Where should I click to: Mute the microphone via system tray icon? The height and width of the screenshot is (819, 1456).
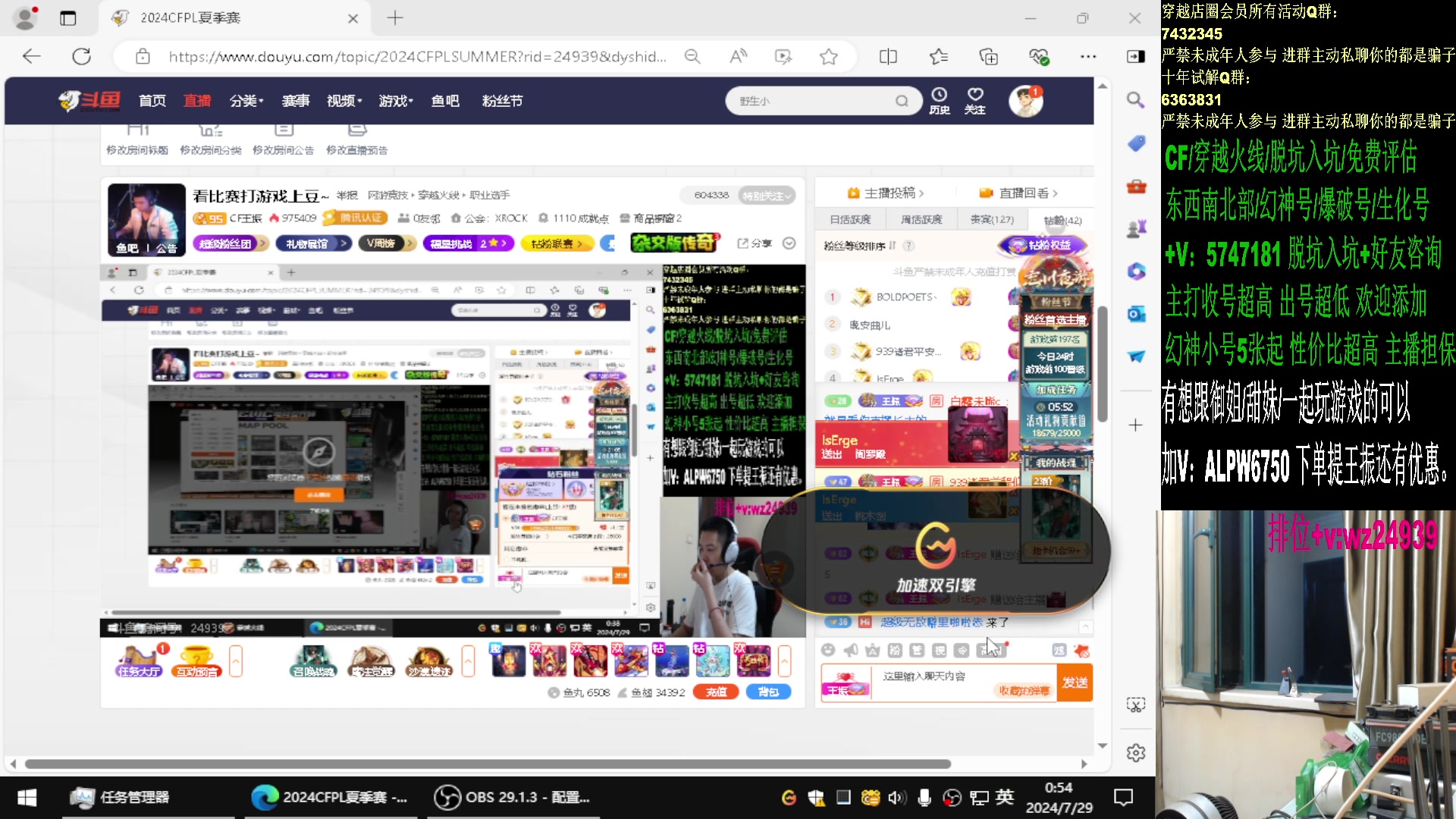[924, 797]
